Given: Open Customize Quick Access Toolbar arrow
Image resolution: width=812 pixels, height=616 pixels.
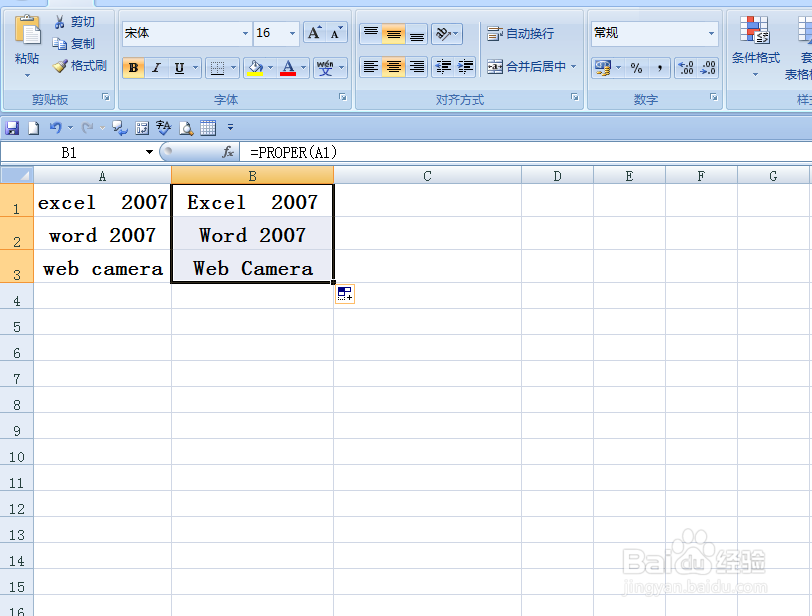Looking at the screenshot, I should pyautogui.click(x=230, y=127).
